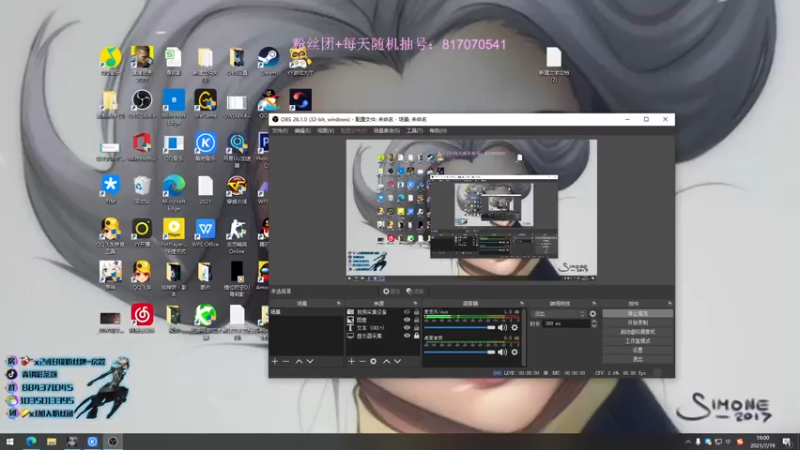This screenshot has width=800, height=450.
Task: Remove selected source with the minus button
Action: point(362,361)
